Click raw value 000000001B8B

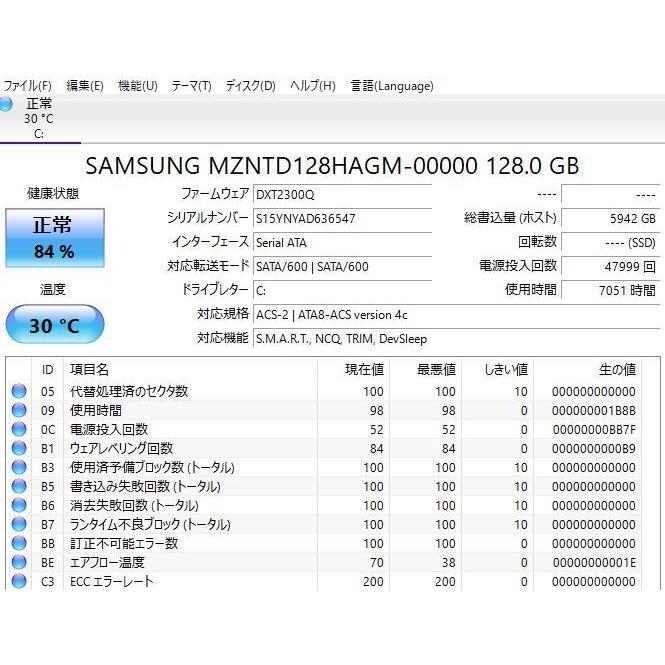pos(594,411)
